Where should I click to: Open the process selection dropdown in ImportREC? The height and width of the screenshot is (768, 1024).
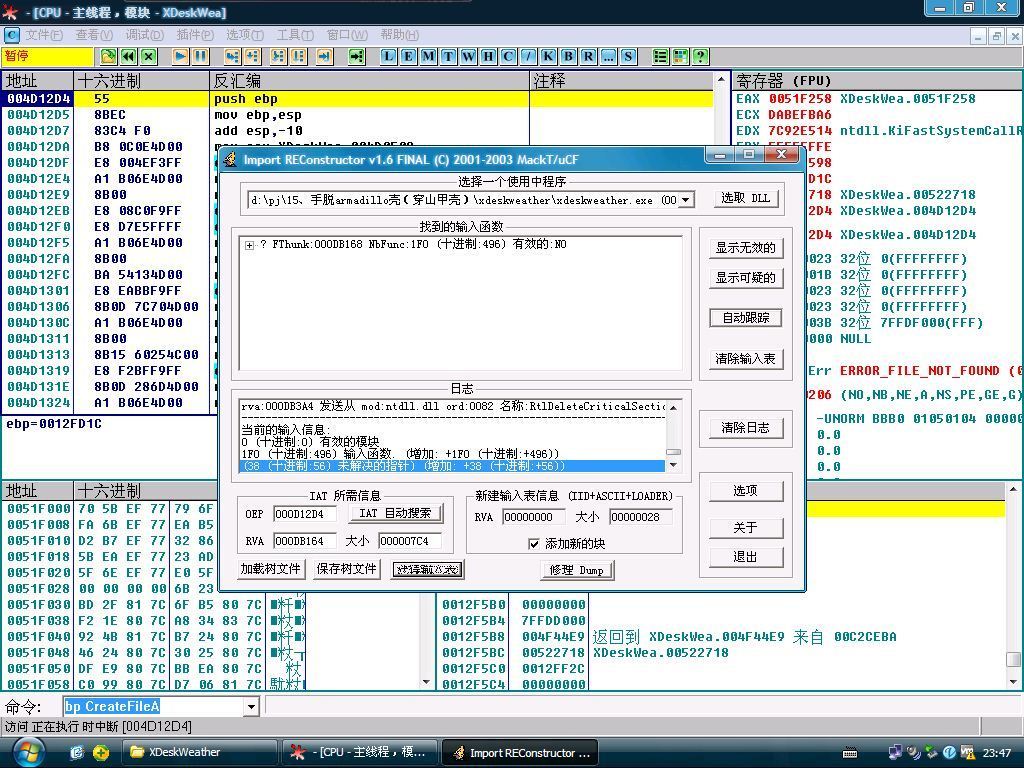pos(686,200)
